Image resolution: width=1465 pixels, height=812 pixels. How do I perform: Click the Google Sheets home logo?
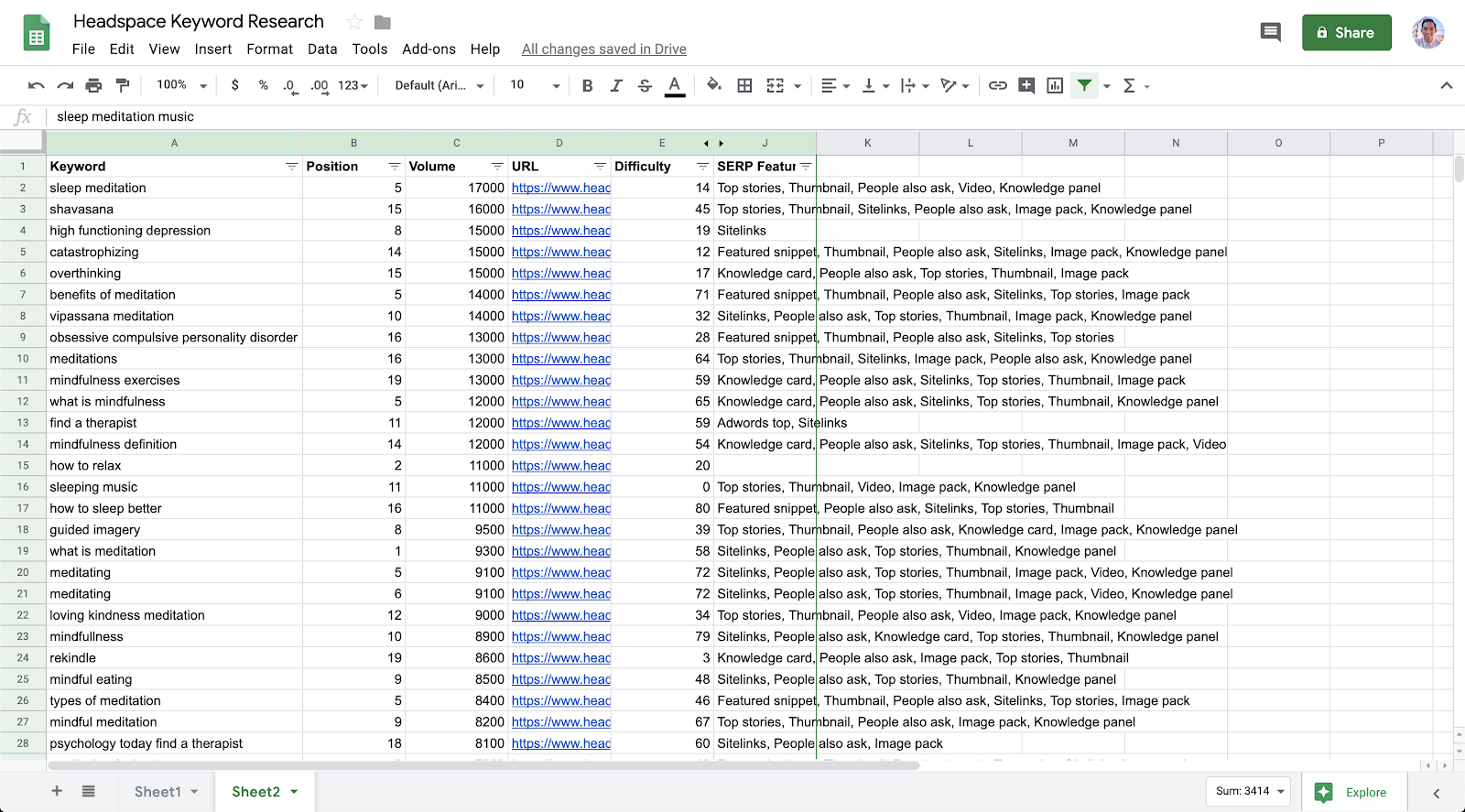point(36,34)
